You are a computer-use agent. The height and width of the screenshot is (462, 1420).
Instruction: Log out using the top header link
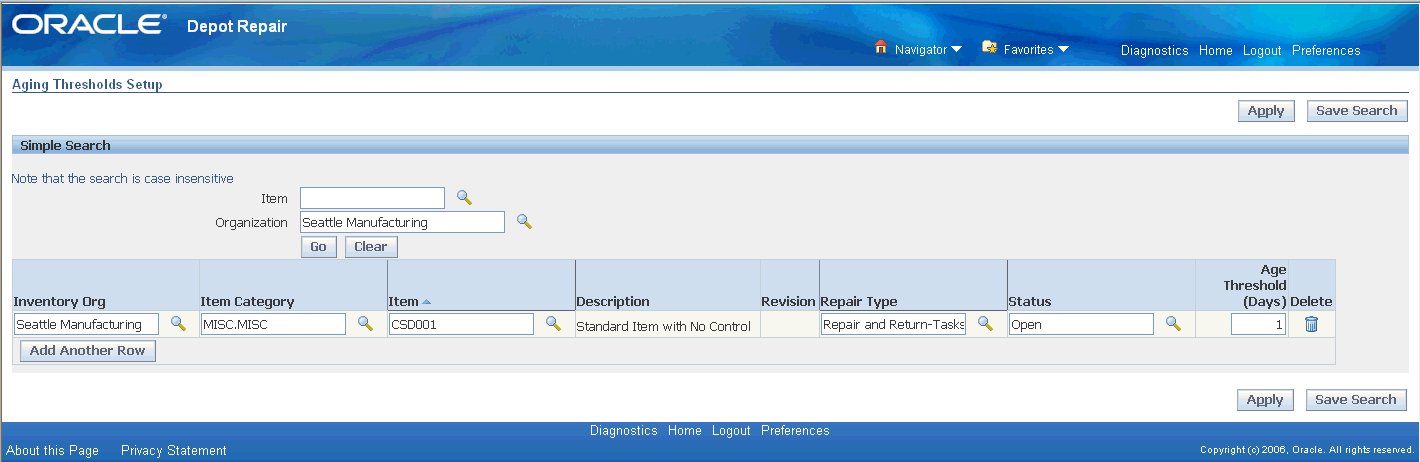tap(1262, 50)
